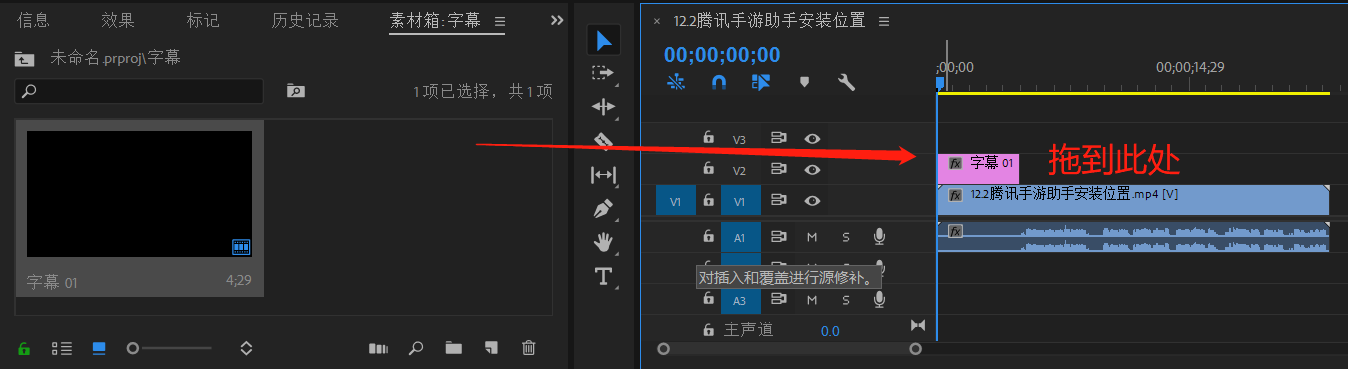Screen dimensions: 1348x369
Task: Click the New Item icon
Action: [x=491, y=348]
